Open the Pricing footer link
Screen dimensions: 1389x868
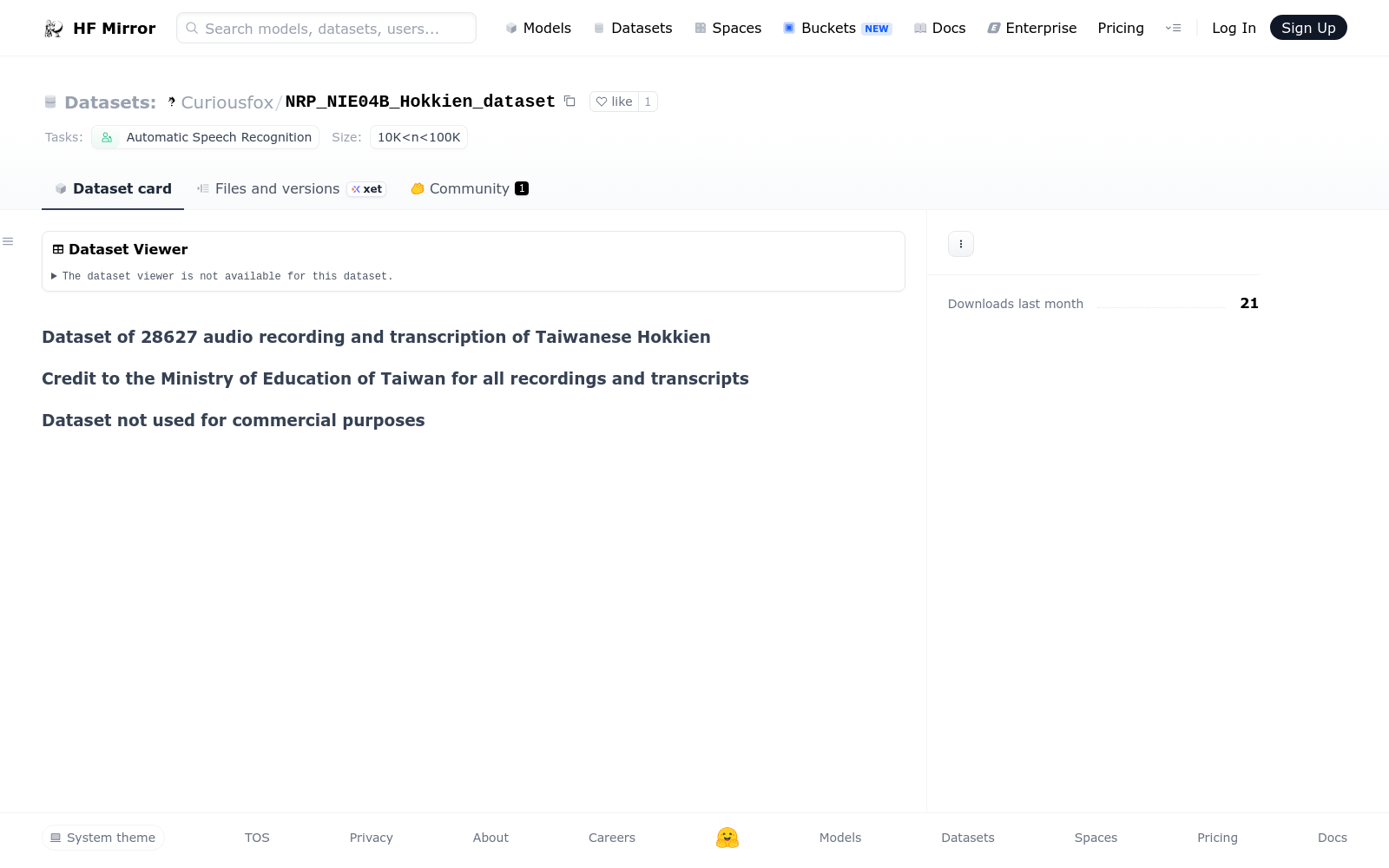click(x=1217, y=838)
